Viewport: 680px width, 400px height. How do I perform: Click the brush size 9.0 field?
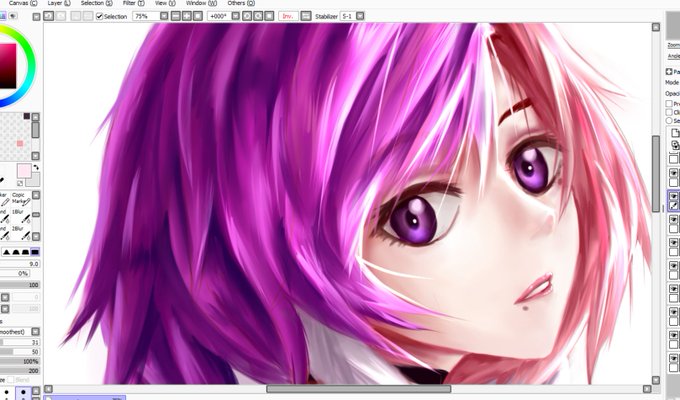(20, 264)
